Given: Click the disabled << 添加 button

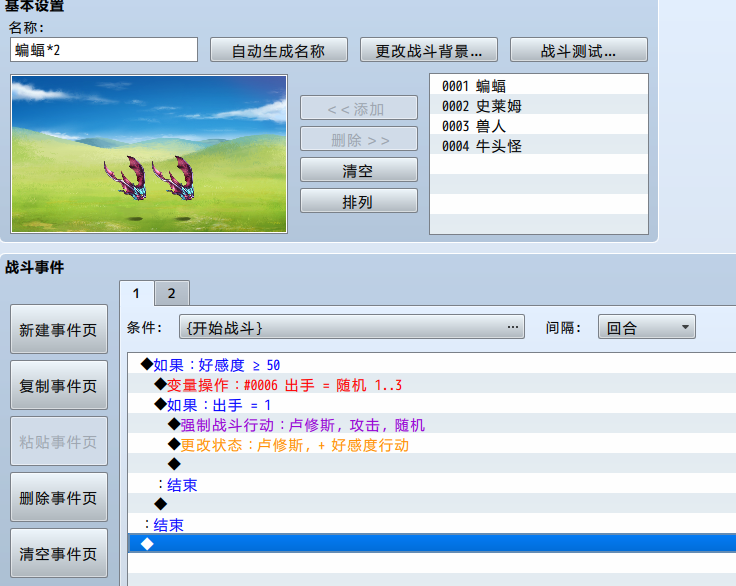Looking at the screenshot, I should [x=359, y=108].
